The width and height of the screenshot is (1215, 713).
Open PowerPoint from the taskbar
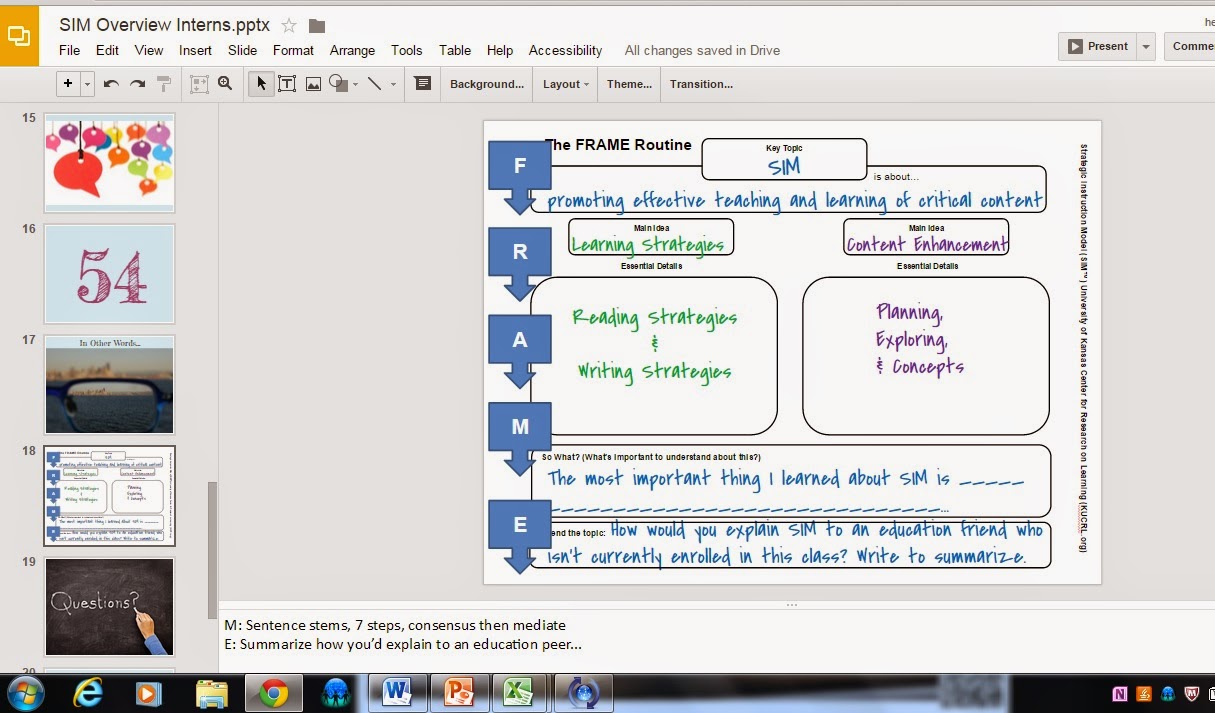click(458, 692)
